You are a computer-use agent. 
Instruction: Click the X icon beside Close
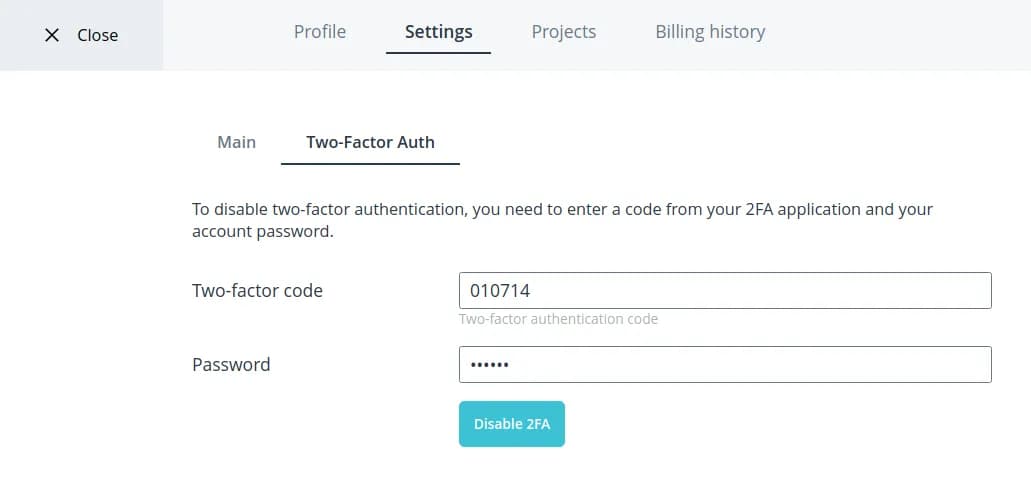pos(52,35)
